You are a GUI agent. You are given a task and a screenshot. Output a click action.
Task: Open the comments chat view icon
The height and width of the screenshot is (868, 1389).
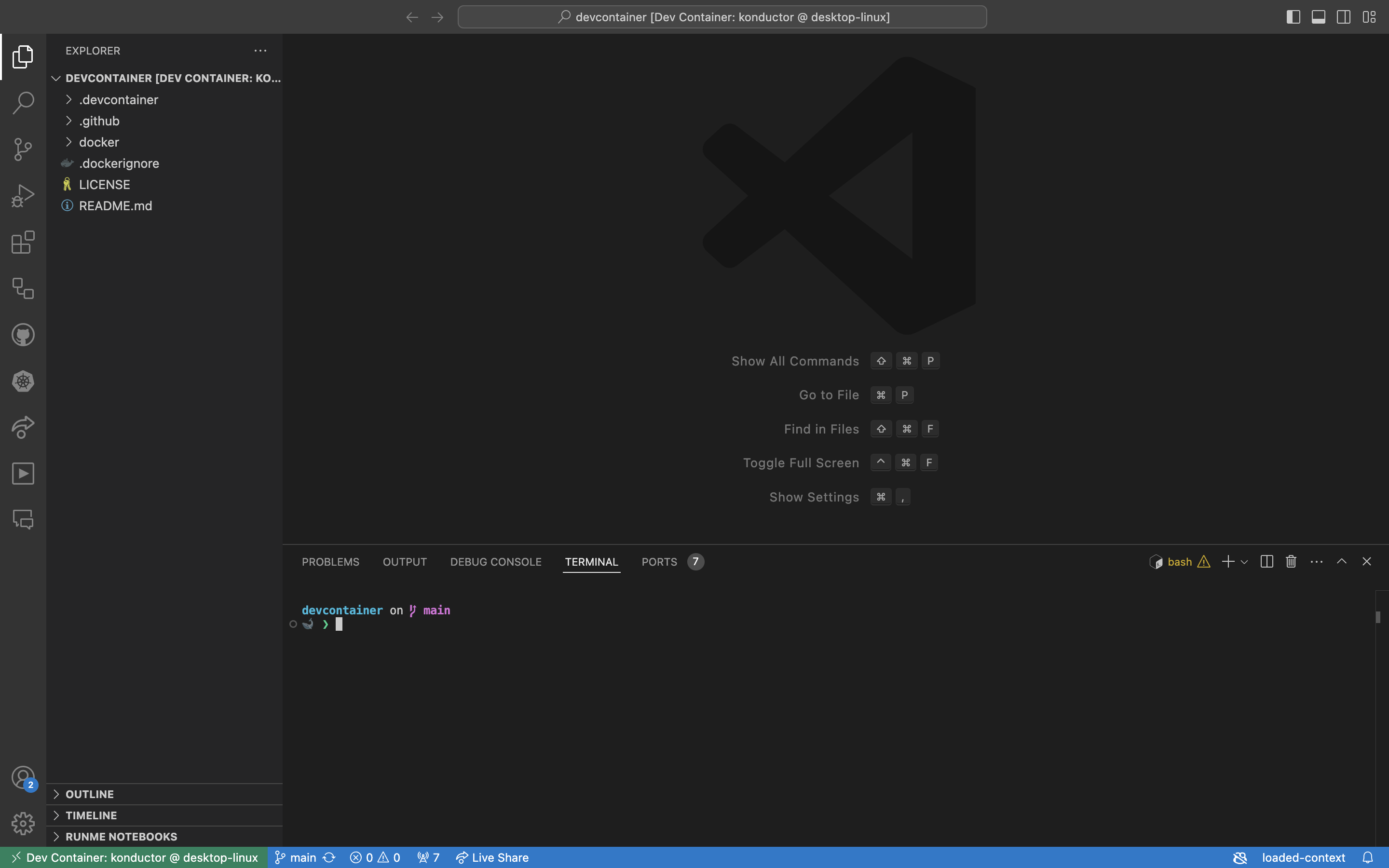23,520
